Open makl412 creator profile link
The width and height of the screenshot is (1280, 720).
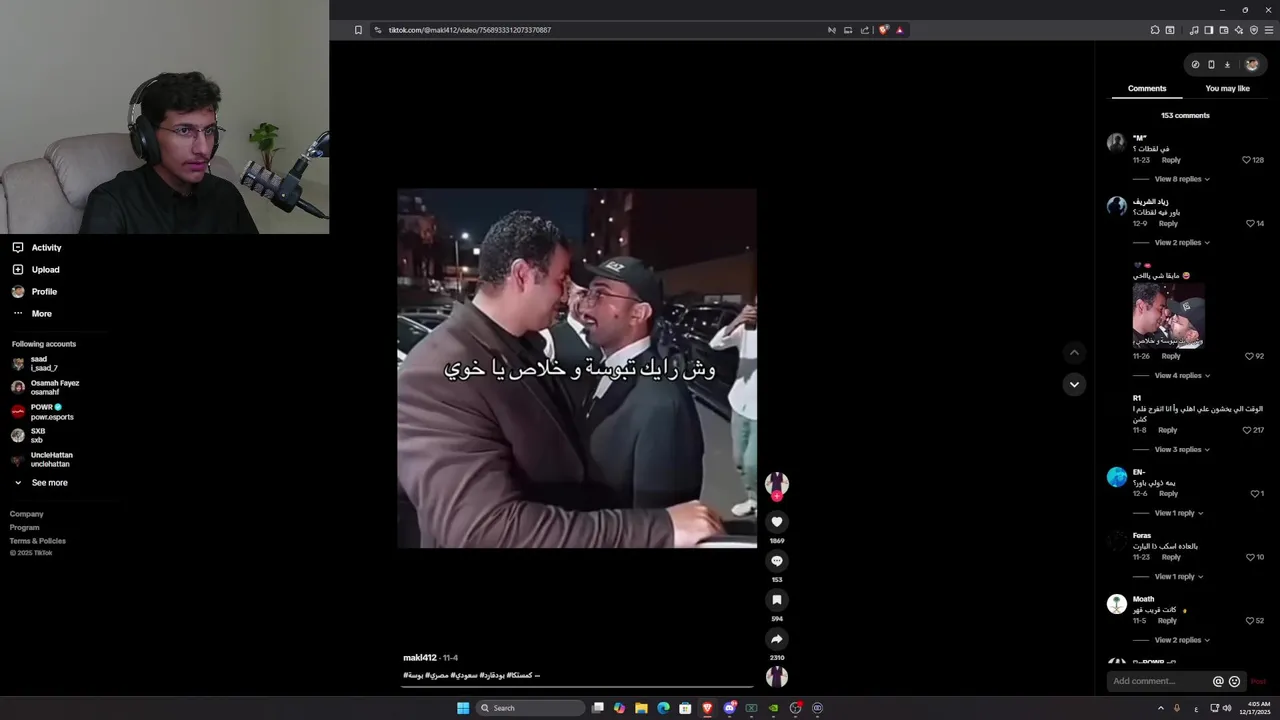[x=420, y=658]
